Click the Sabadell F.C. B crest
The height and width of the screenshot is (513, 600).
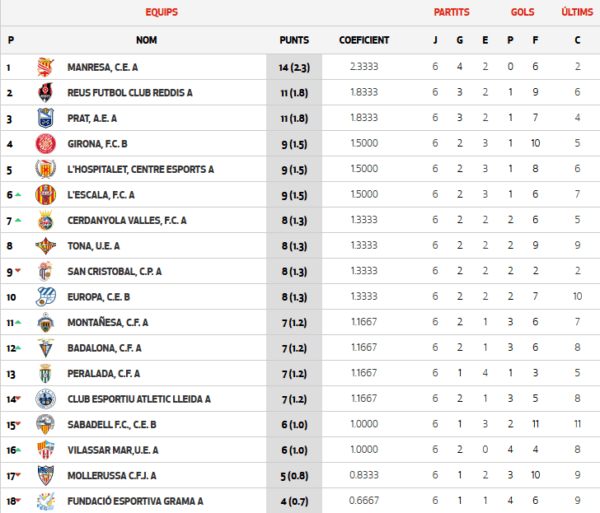[46, 424]
